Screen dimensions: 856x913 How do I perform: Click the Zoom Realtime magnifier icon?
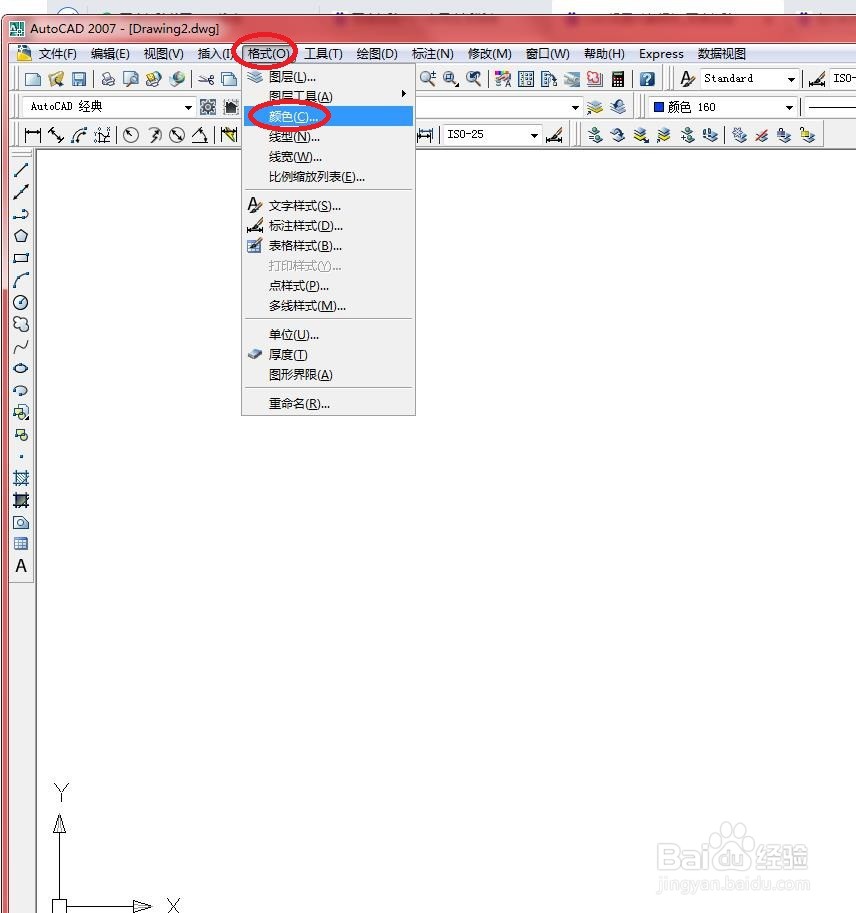click(428, 79)
